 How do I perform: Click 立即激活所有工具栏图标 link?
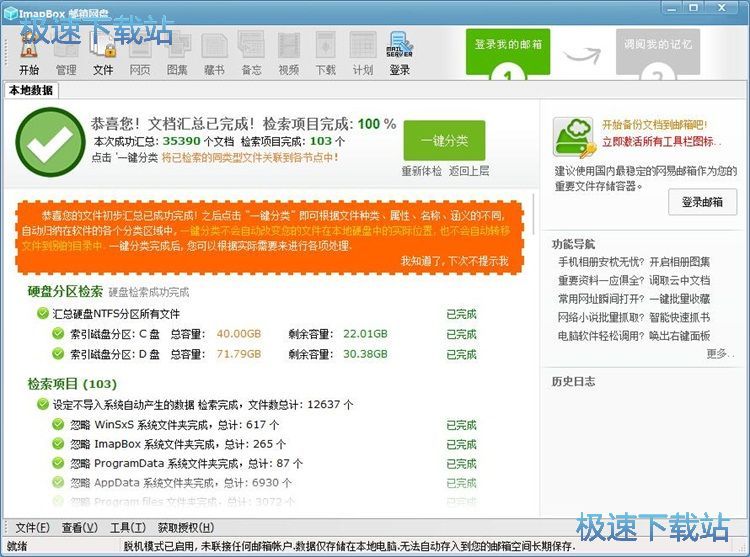pyautogui.click(x=661, y=142)
